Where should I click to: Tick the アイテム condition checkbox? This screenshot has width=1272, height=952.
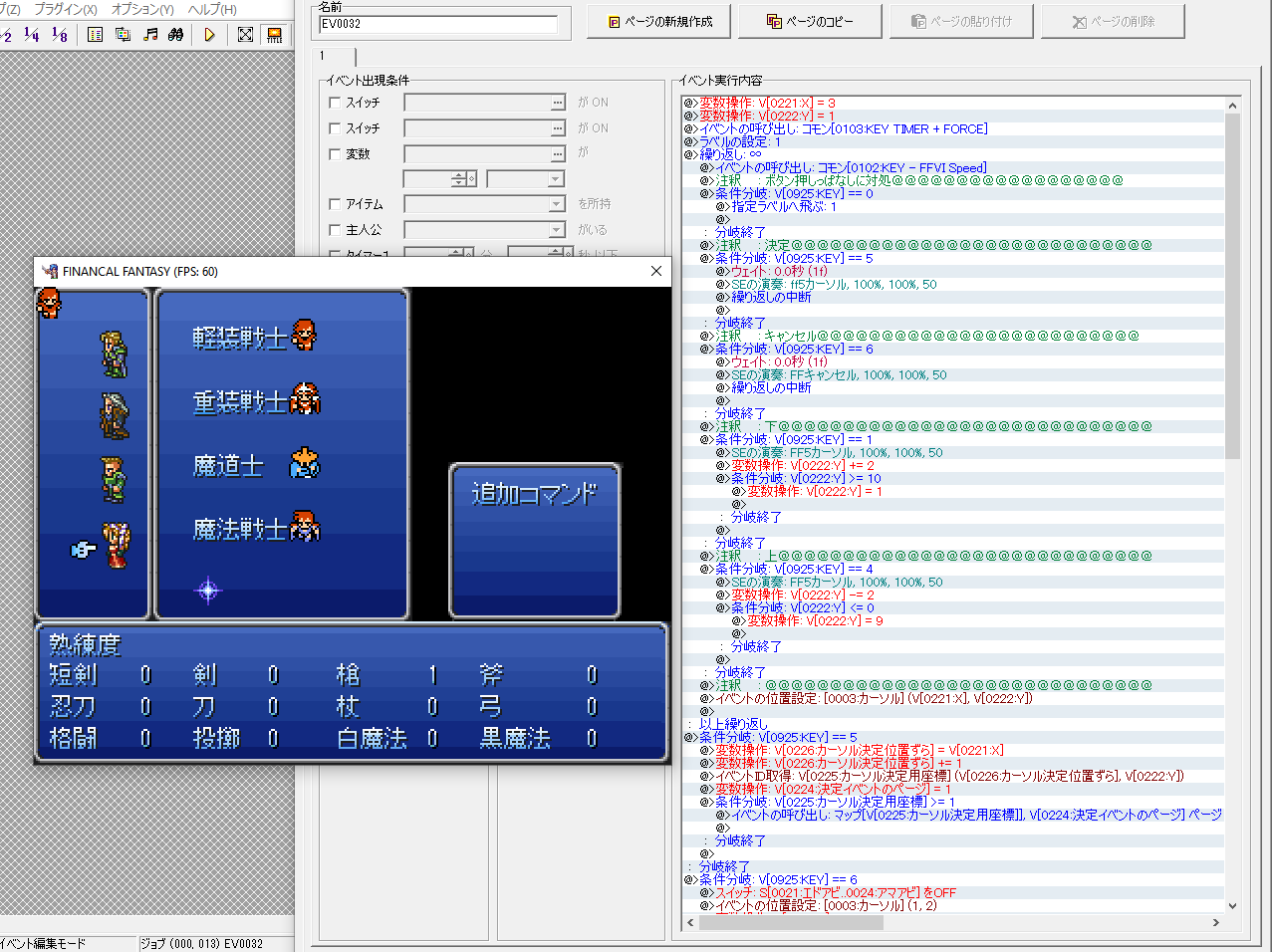coord(335,204)
